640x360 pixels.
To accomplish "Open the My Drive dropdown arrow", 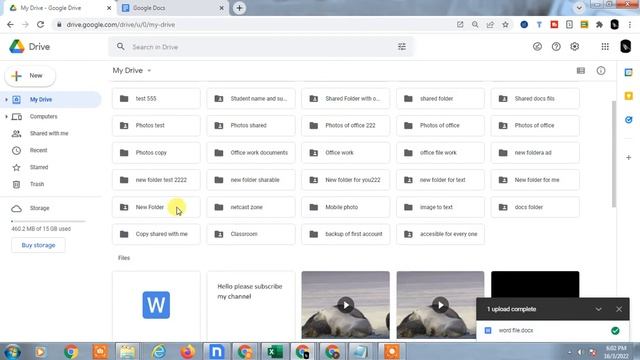I will click(149, 71).
